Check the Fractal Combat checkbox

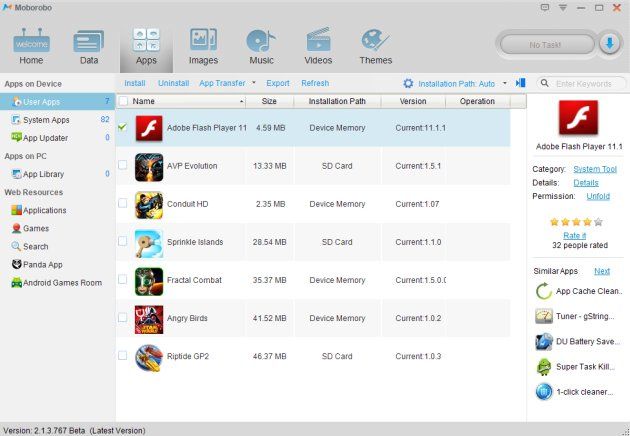[x=123, y=279]
